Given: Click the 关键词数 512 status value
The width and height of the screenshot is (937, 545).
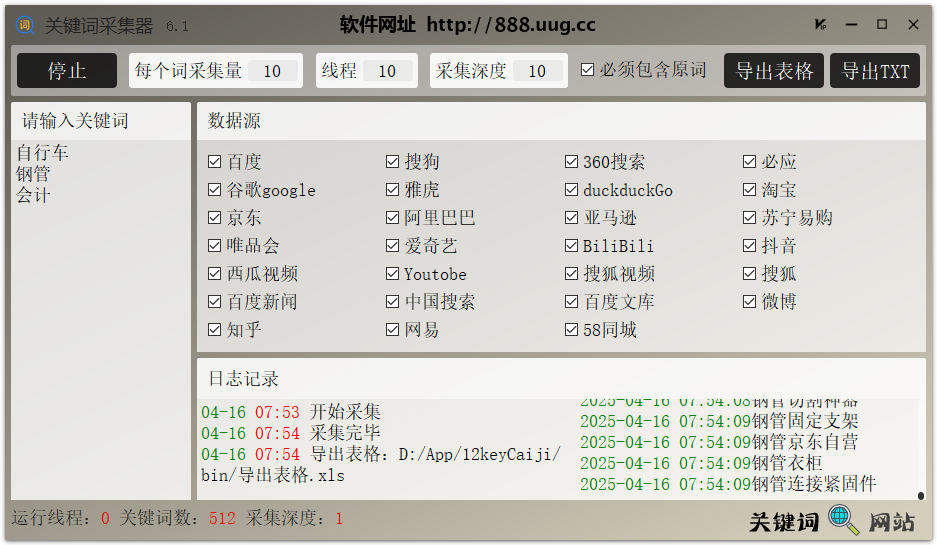Looking at the screenshot, I should click(222, 518).
